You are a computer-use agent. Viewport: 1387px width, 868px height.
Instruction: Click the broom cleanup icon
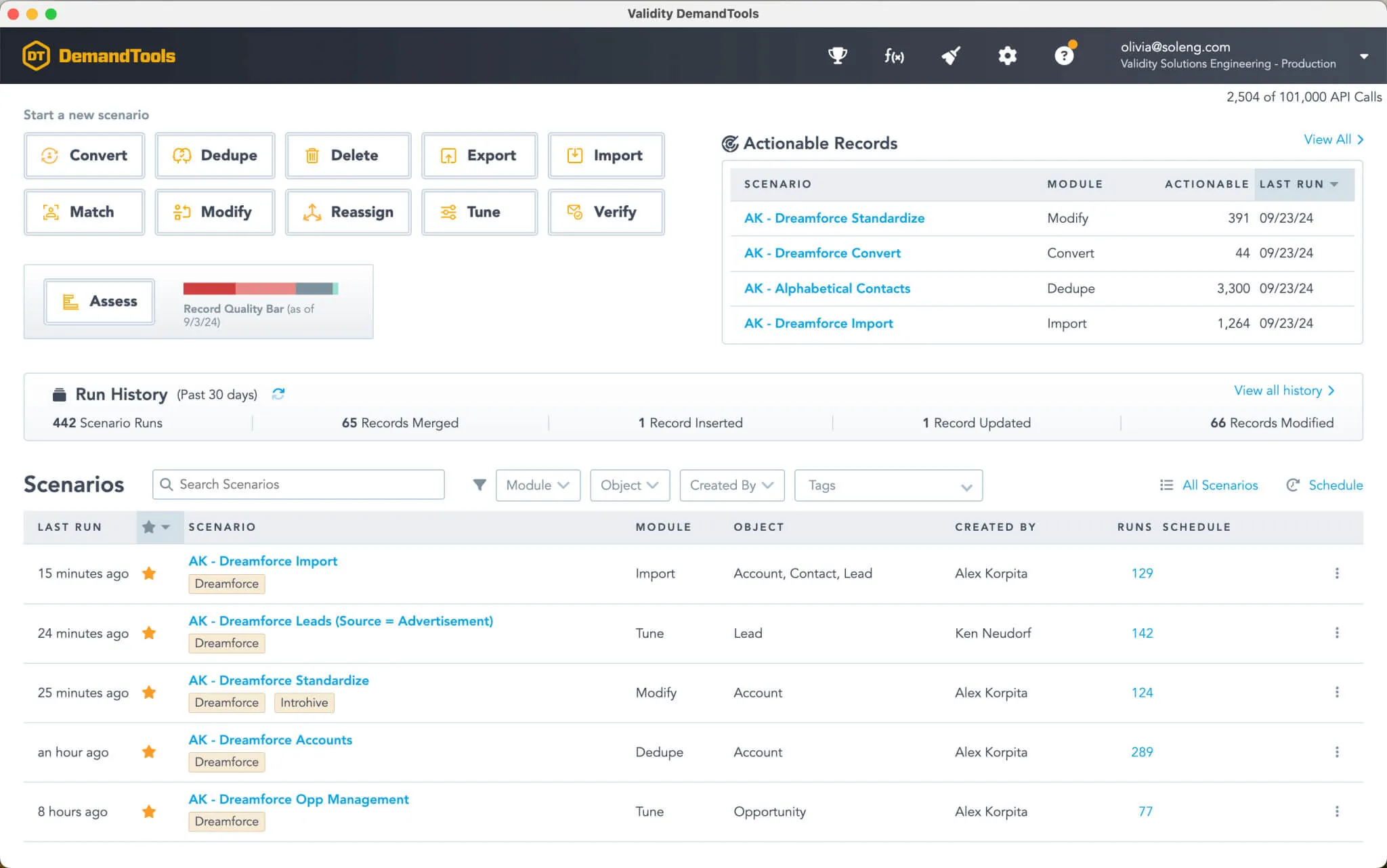click(951, 56)
